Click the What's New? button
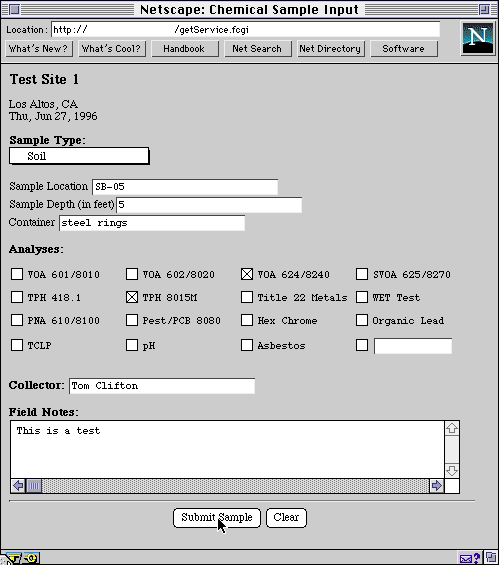The width and height of the screenshot is (499, 565). pos(39,49)
